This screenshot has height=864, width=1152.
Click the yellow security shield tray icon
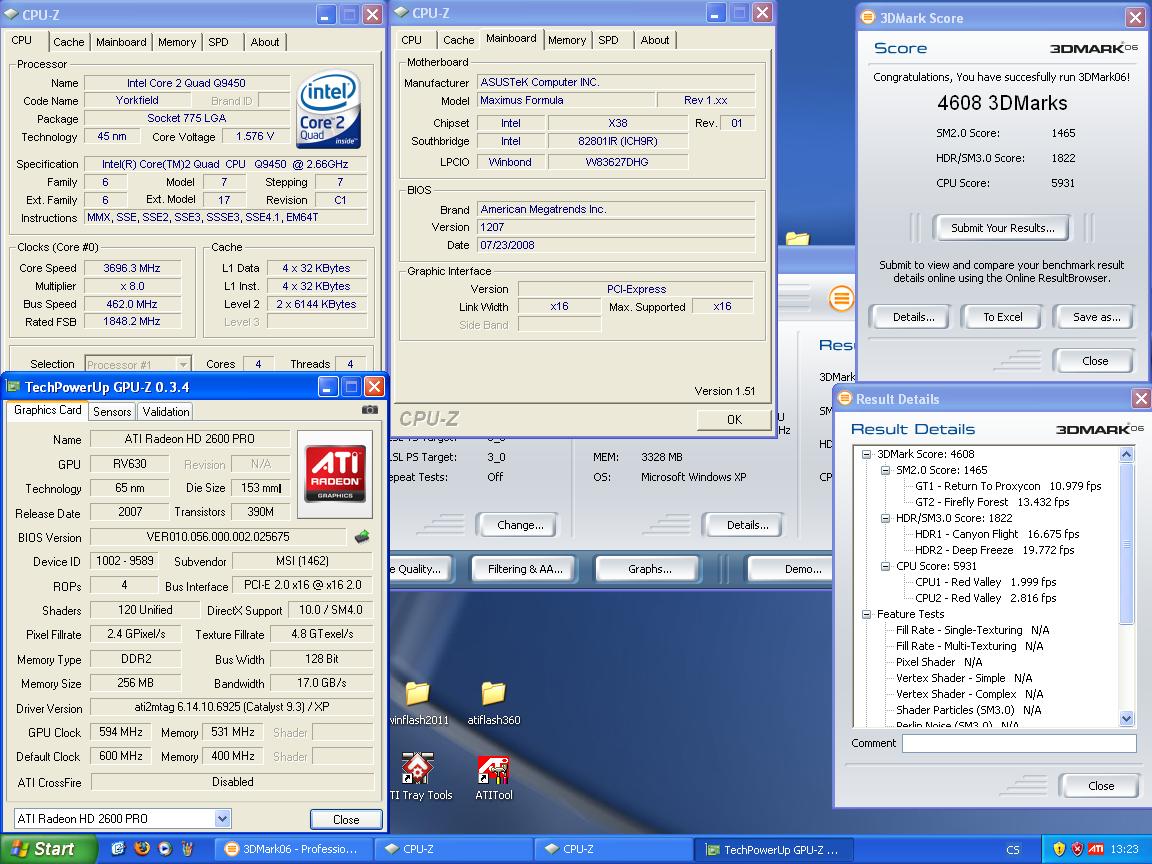tap(1059, 849)
